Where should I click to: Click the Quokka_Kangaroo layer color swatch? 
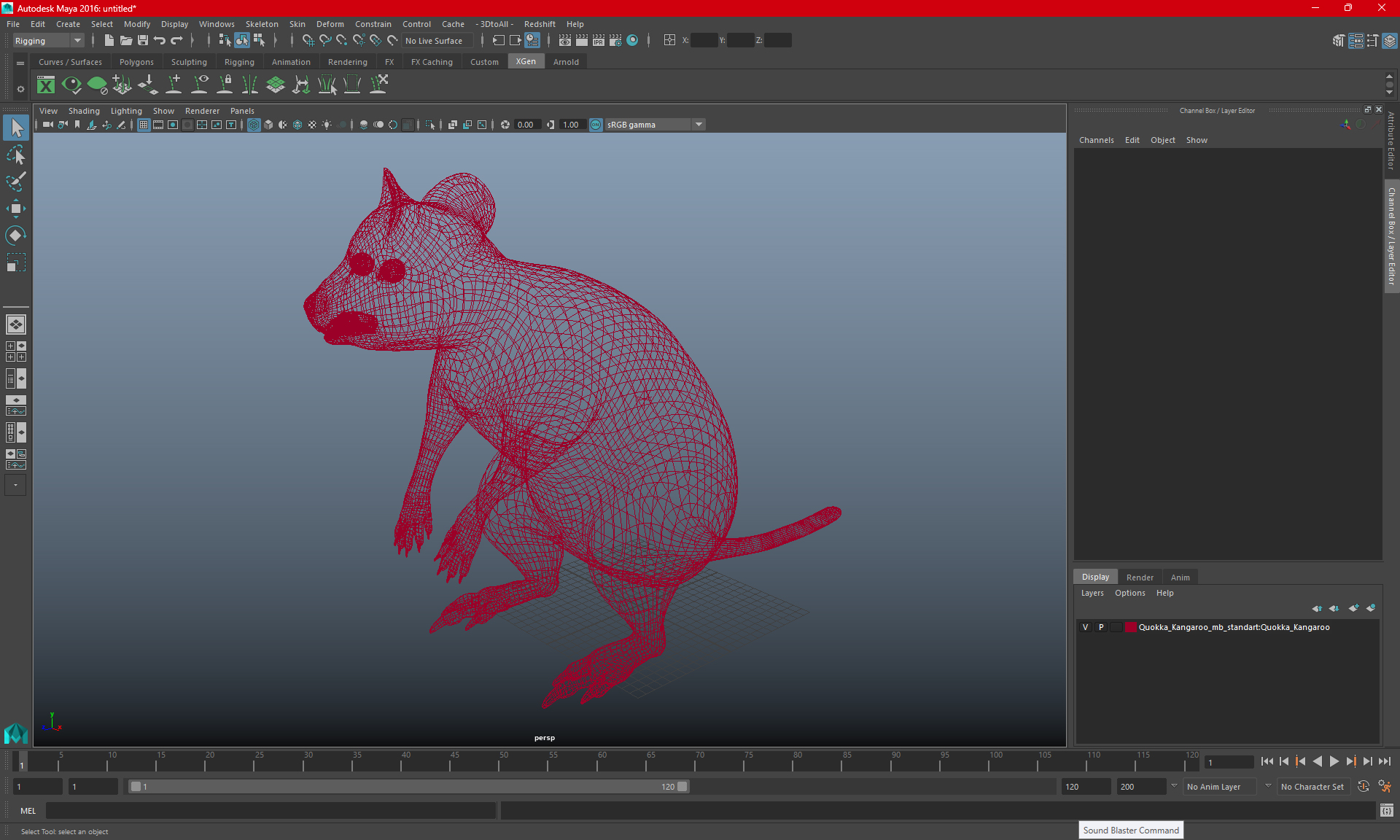pyautogui.click(x=1131, y=627)
